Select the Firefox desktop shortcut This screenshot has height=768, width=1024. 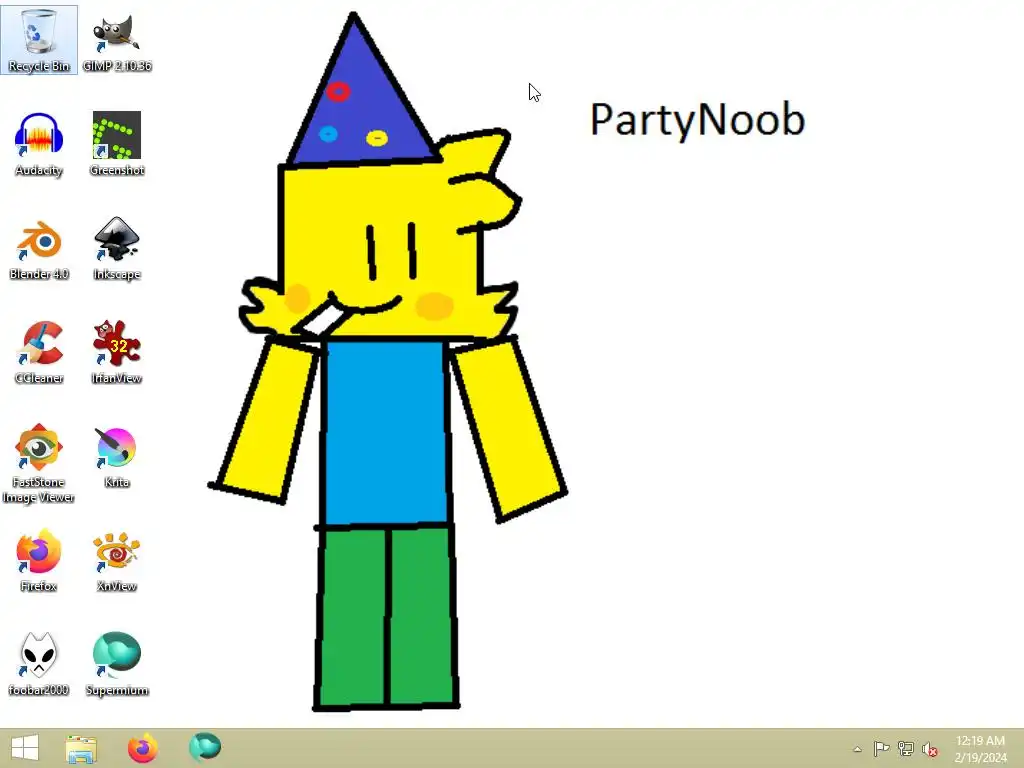coord(39,560)
